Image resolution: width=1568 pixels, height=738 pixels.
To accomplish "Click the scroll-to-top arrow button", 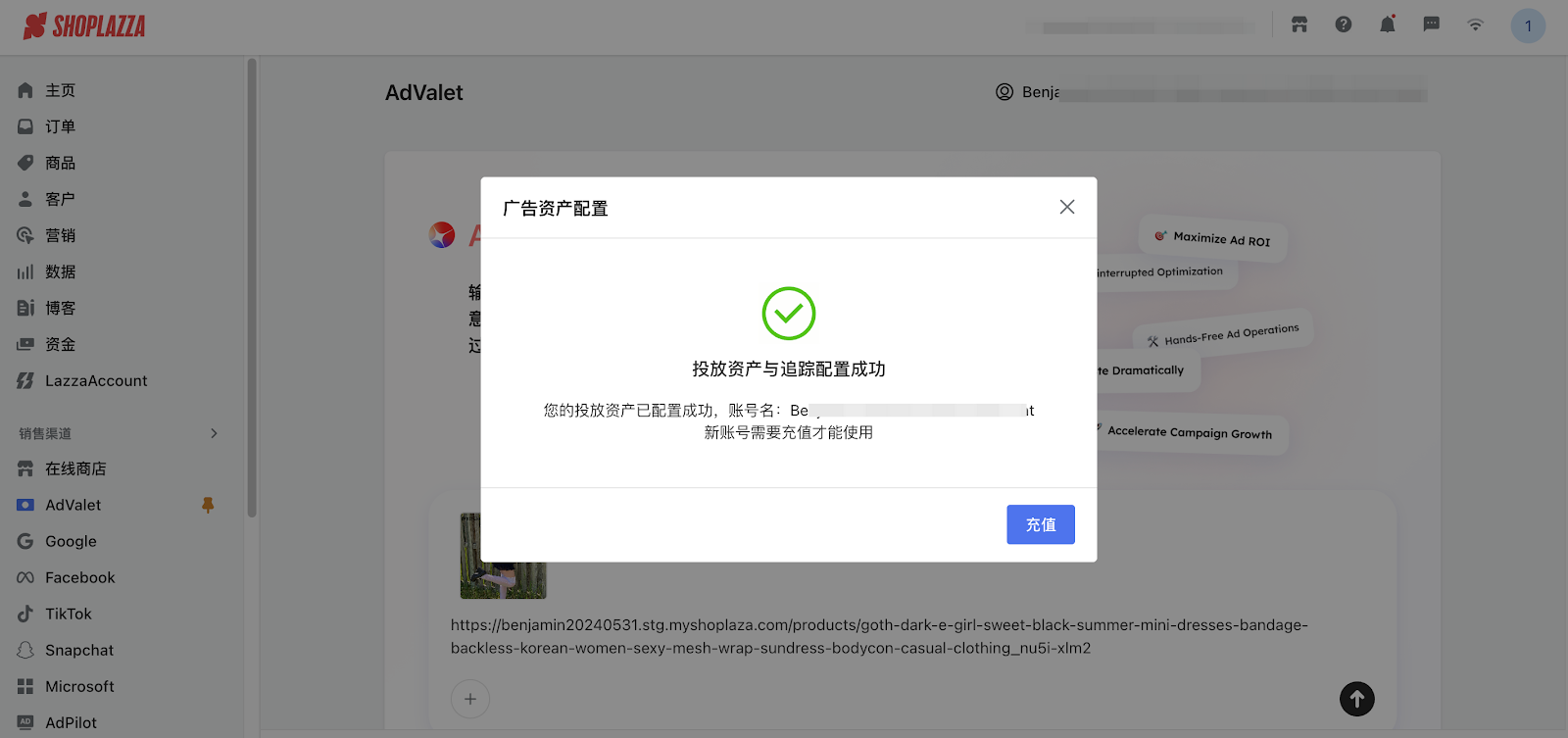I will (x=1356, y=699).
